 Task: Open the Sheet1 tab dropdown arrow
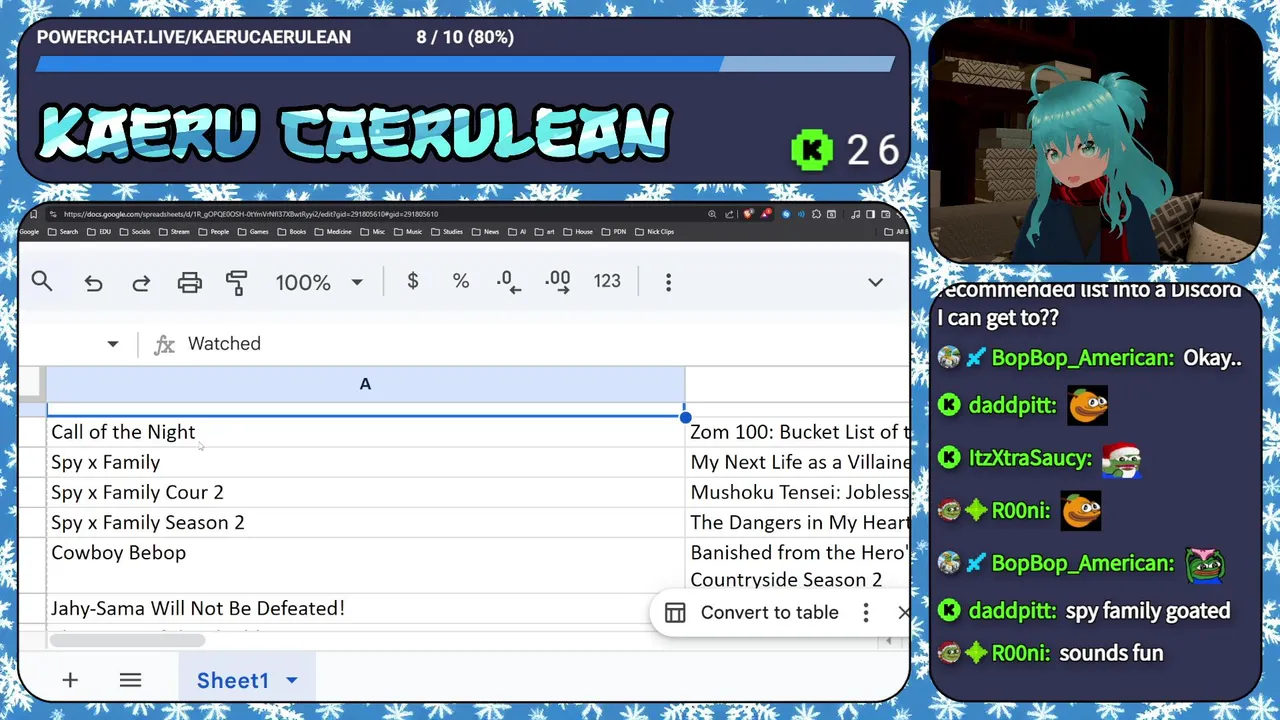(292, 680)
